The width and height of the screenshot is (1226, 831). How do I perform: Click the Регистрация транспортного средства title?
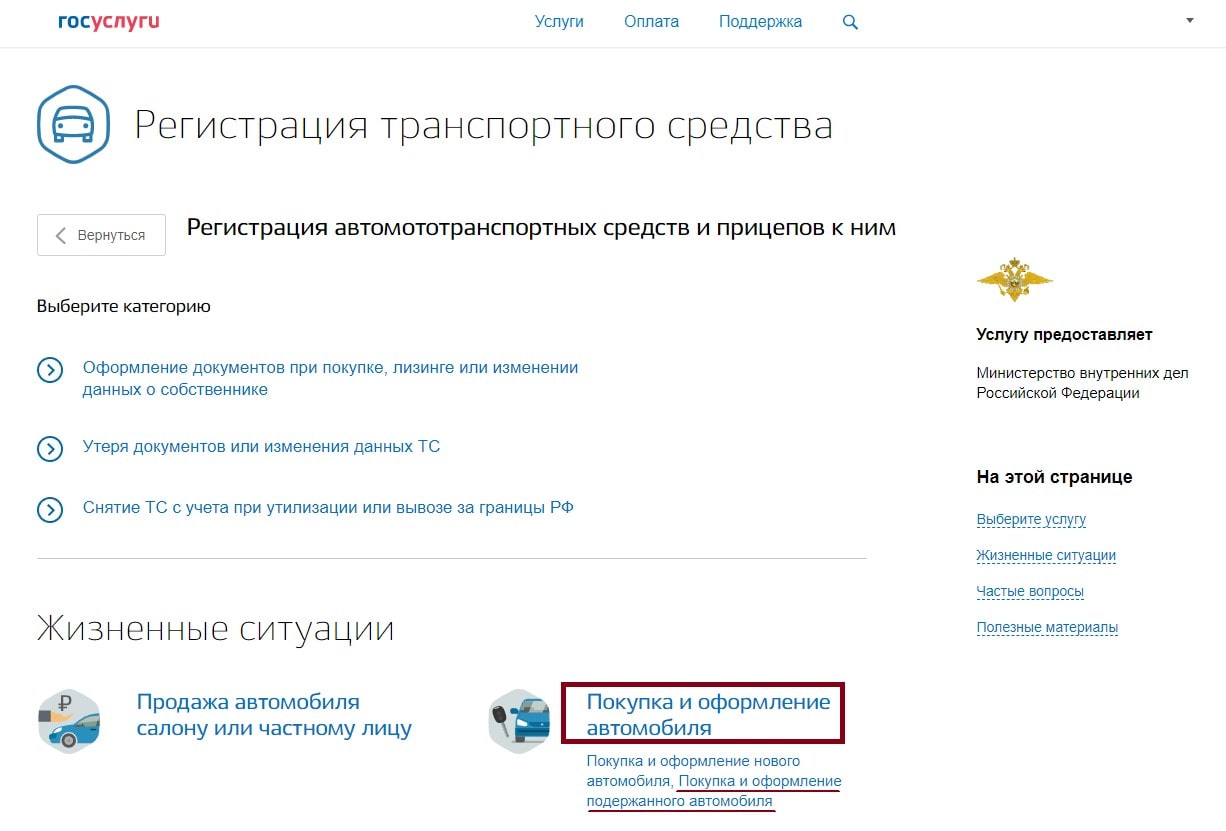(x=484, y=127)
